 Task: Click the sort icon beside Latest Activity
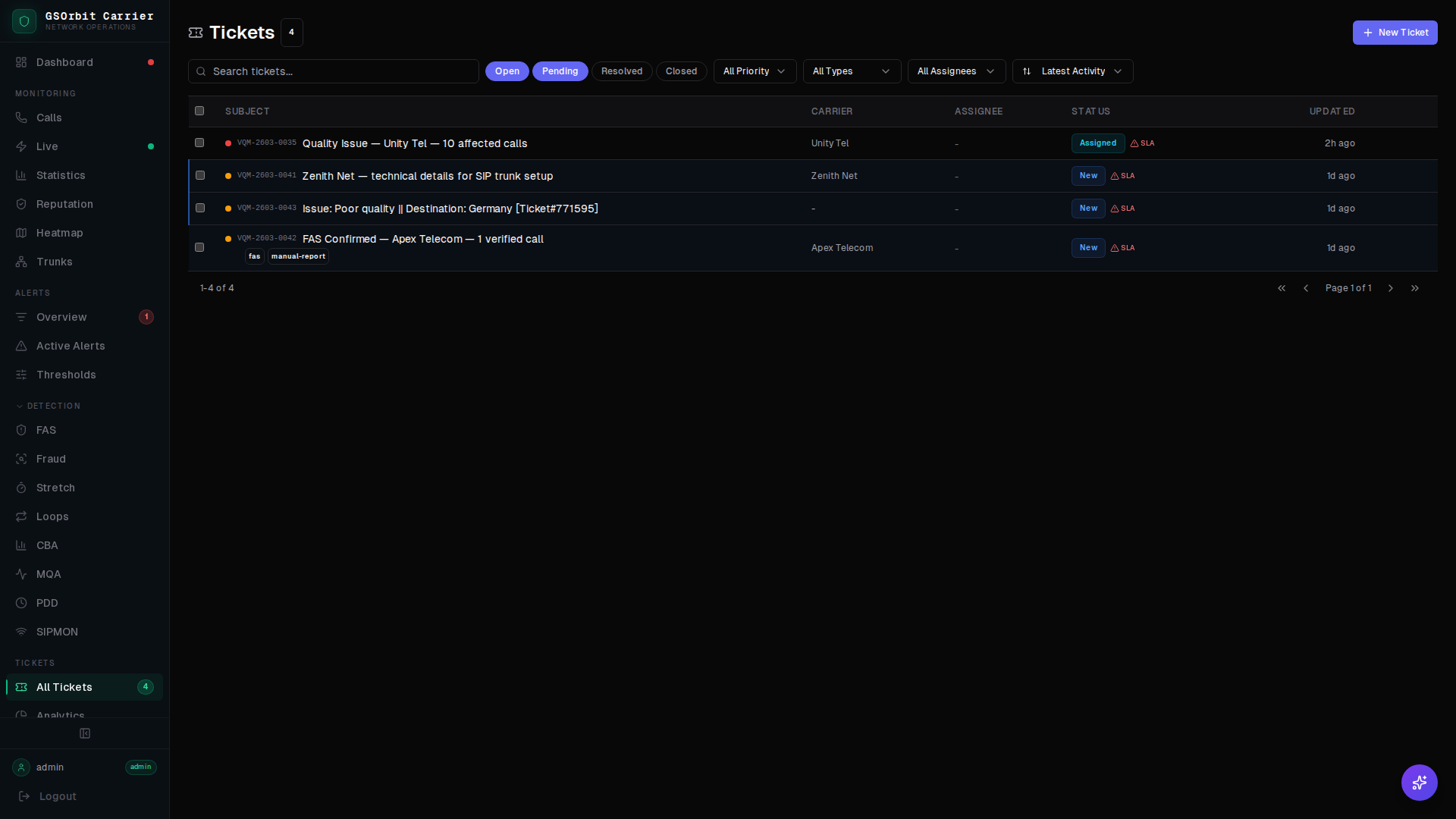coord(1026,71)
